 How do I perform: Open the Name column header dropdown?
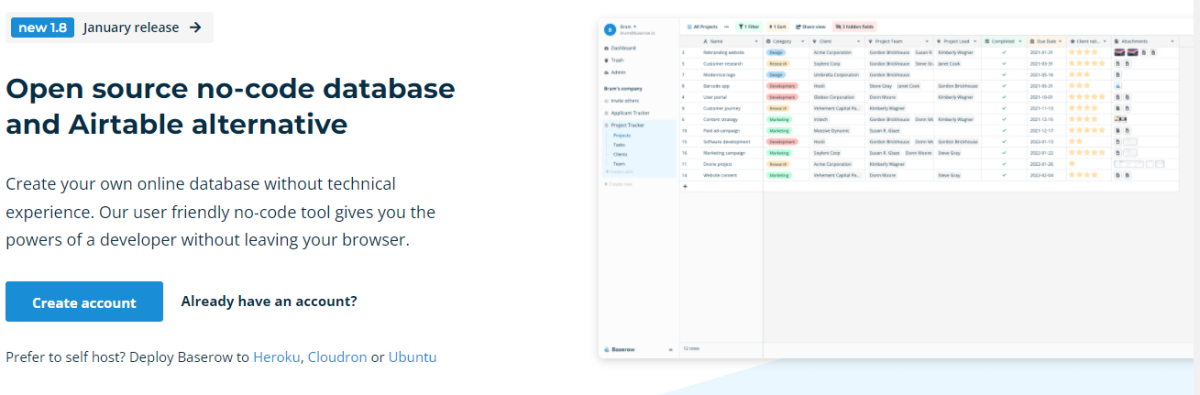(x=757, y=41)
